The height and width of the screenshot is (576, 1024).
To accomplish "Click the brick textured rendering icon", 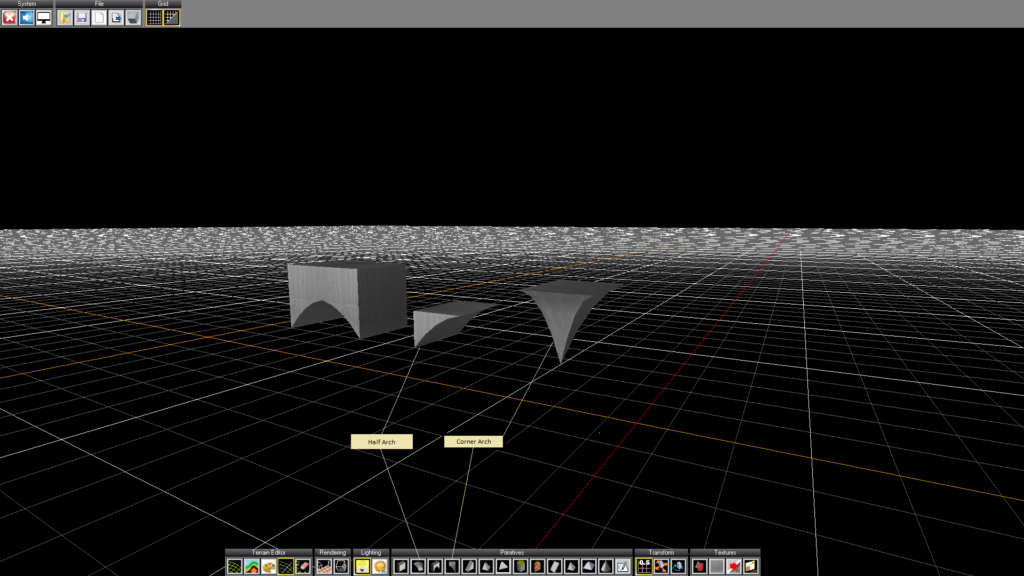I will [324, 566].
